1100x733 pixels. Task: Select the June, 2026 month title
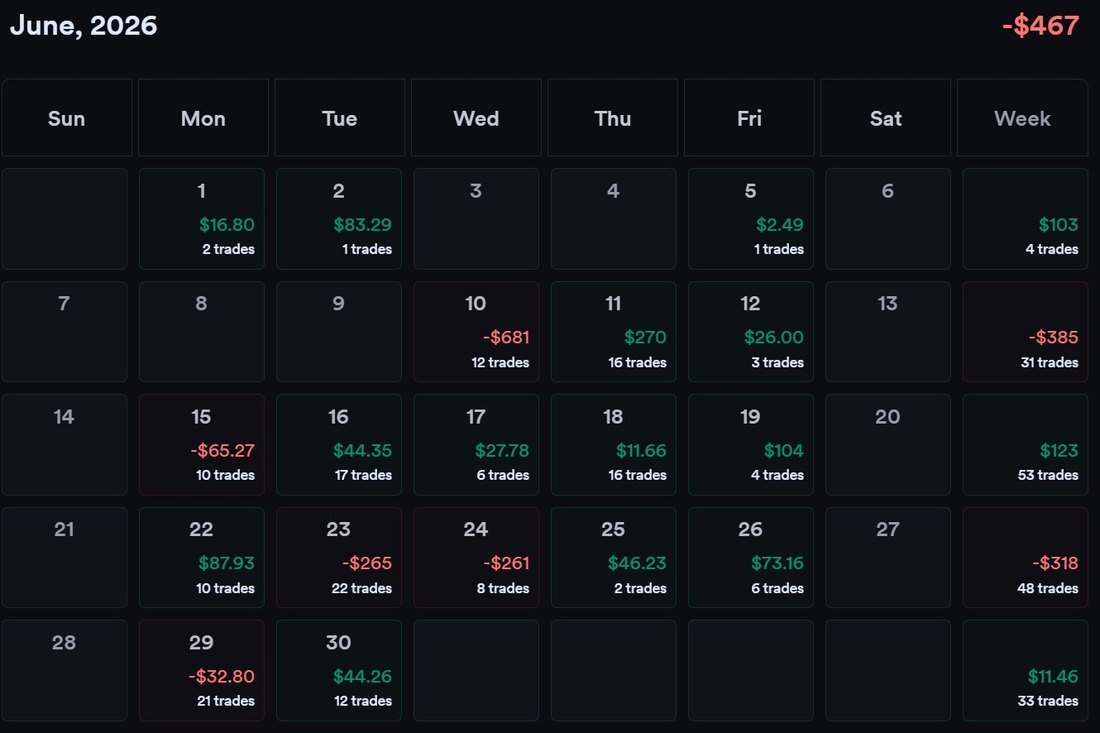click(x=83, y=26)
